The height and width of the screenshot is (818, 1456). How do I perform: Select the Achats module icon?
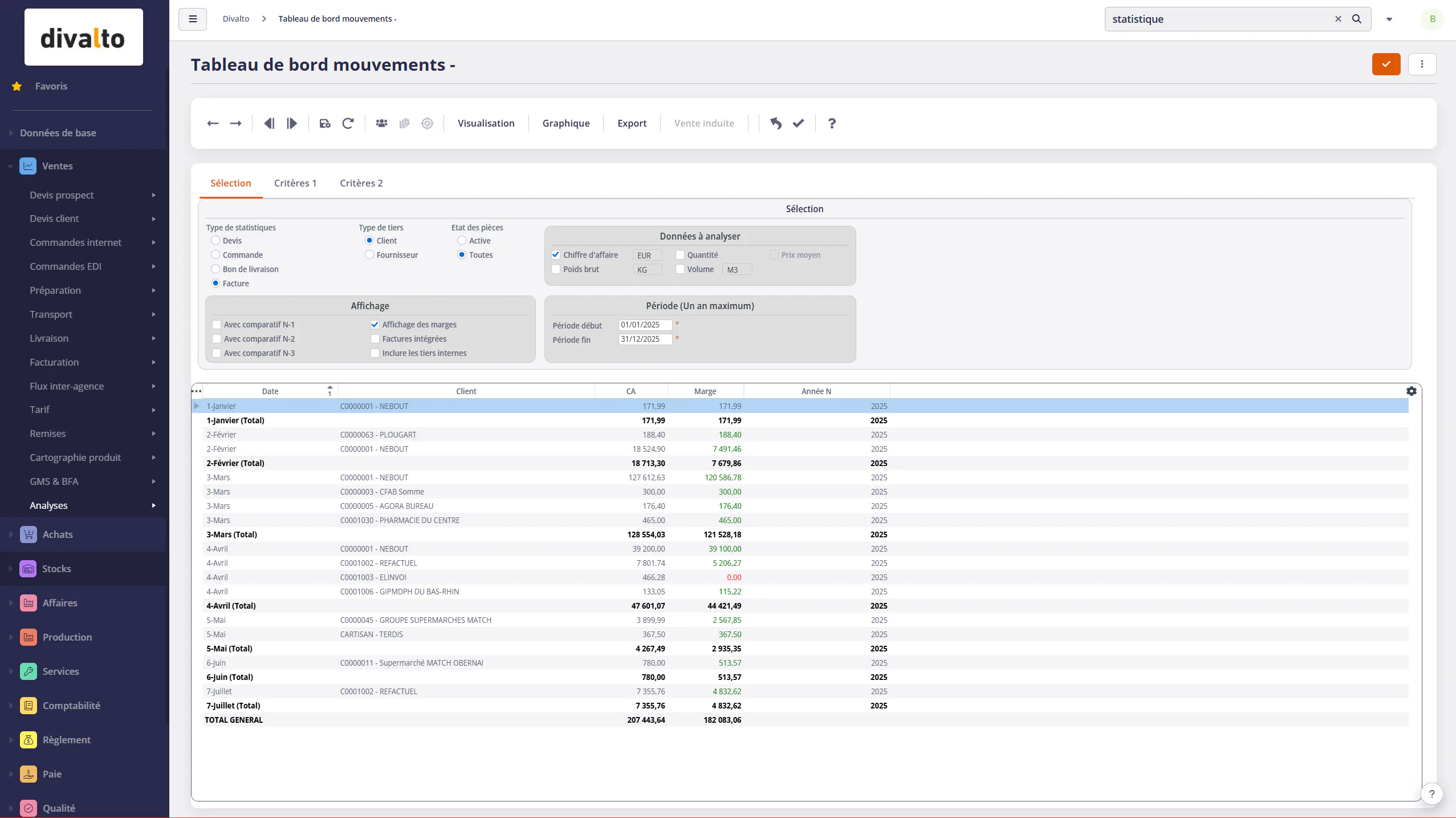point(29,534)
